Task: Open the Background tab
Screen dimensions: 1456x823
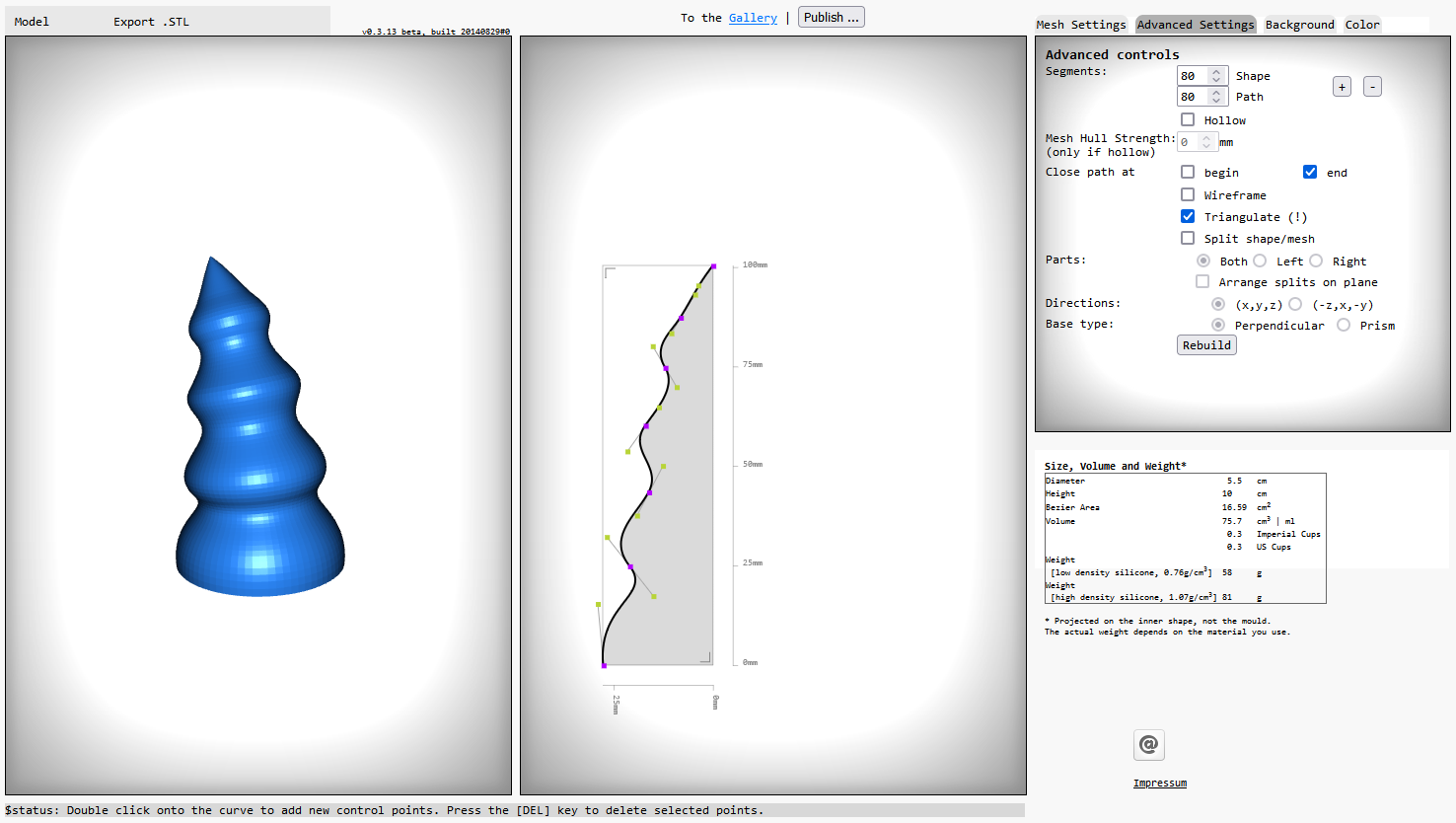Action: [x=1299, y=25]
